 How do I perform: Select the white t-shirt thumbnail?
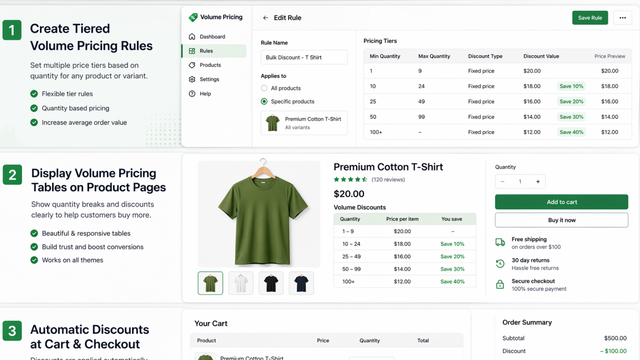pyautogui.click(x=241, y=283)
